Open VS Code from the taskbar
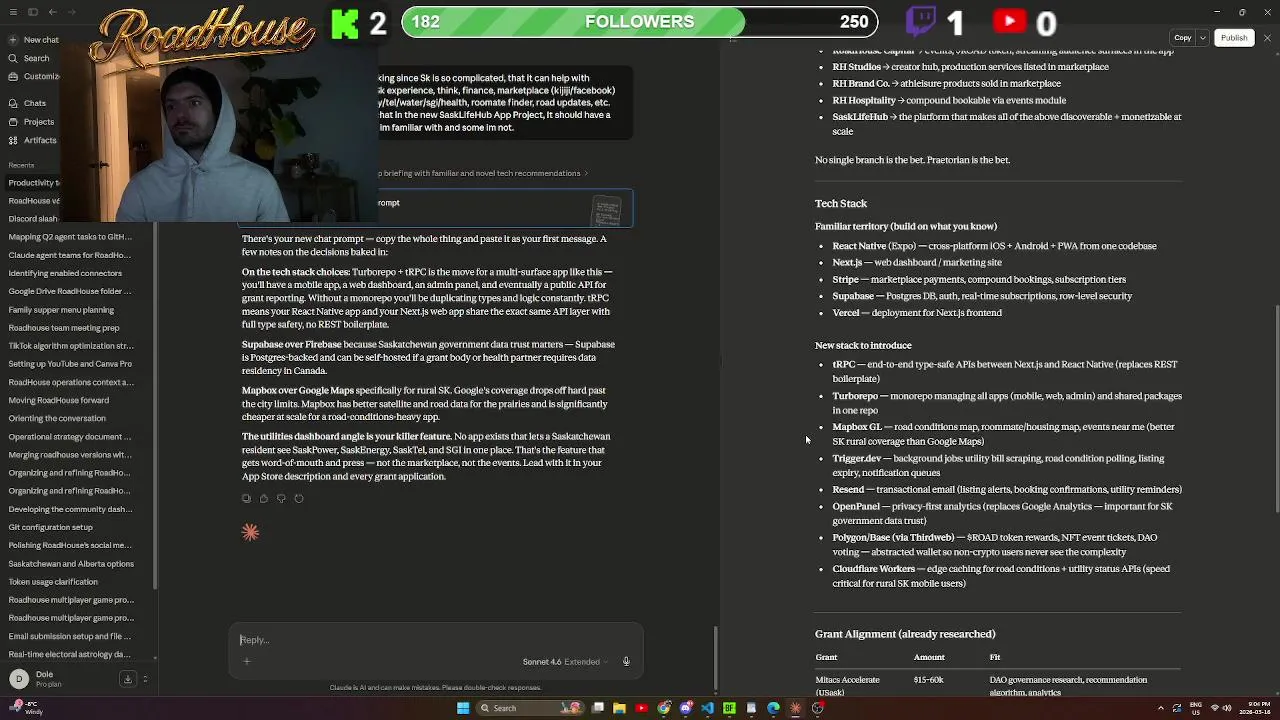1280x720 pixels. click(708, 708)
